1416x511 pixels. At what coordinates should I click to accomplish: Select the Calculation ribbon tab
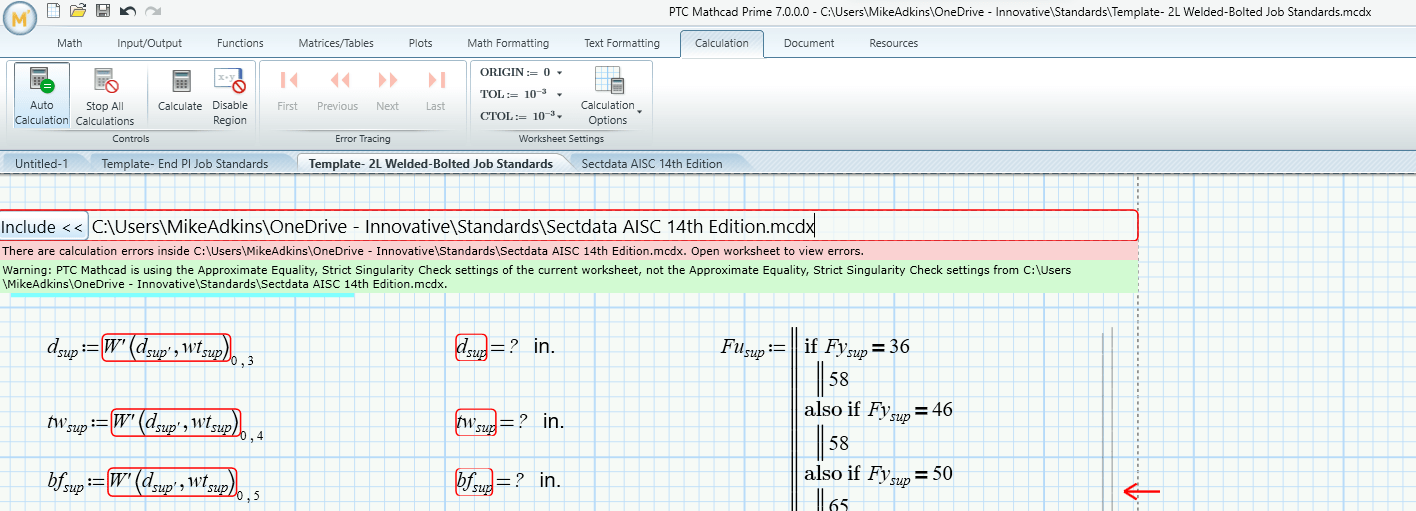(x=722, y=43)
